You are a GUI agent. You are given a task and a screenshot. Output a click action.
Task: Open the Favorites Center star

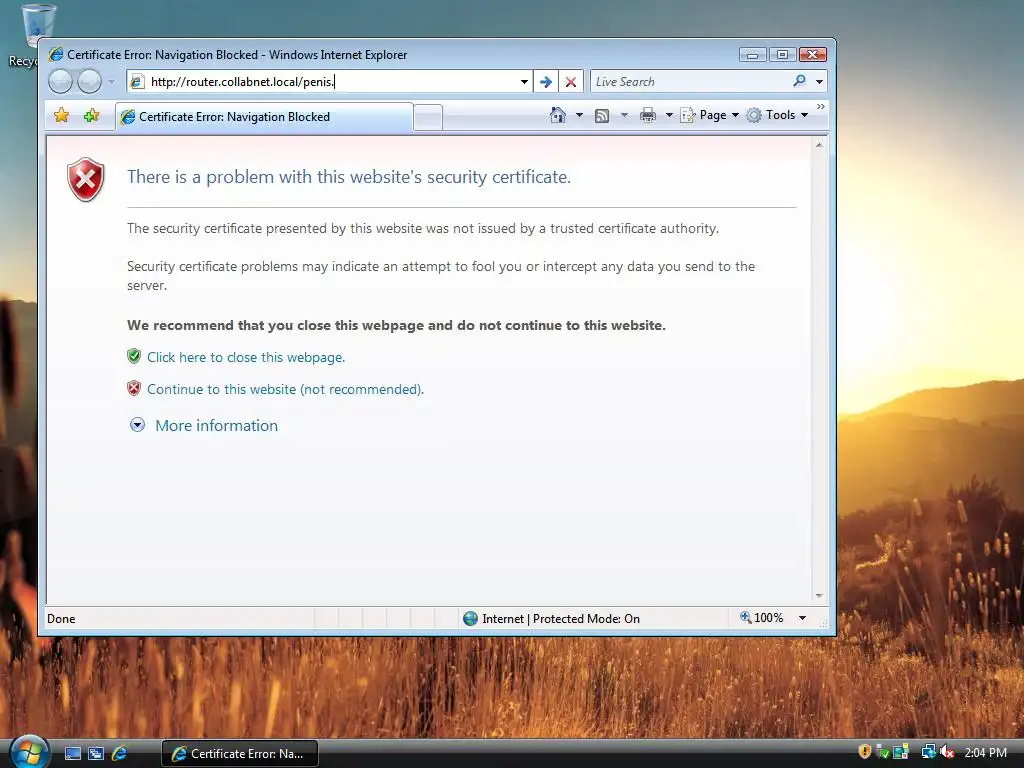[x=61, y=116]
